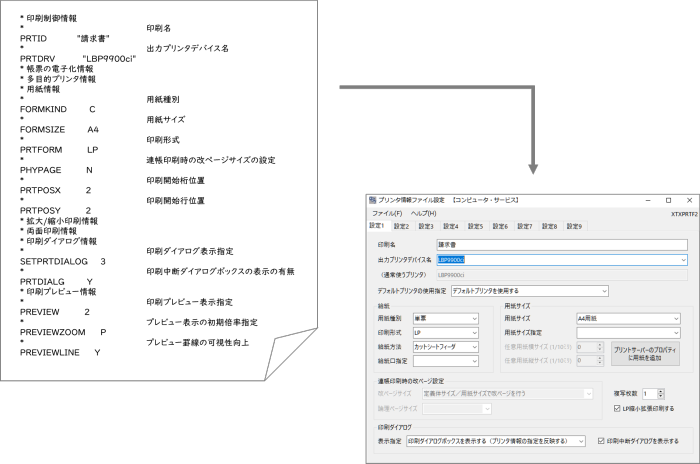Switch to the 設定5 tab

tap(475, 226)
